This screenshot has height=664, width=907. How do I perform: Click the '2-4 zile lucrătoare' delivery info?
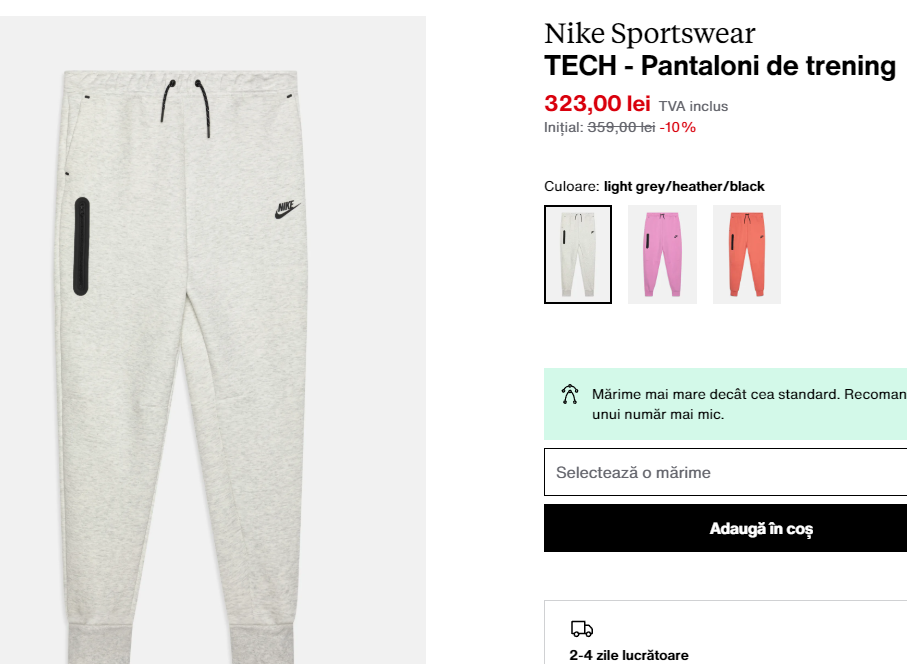point(629,655)
